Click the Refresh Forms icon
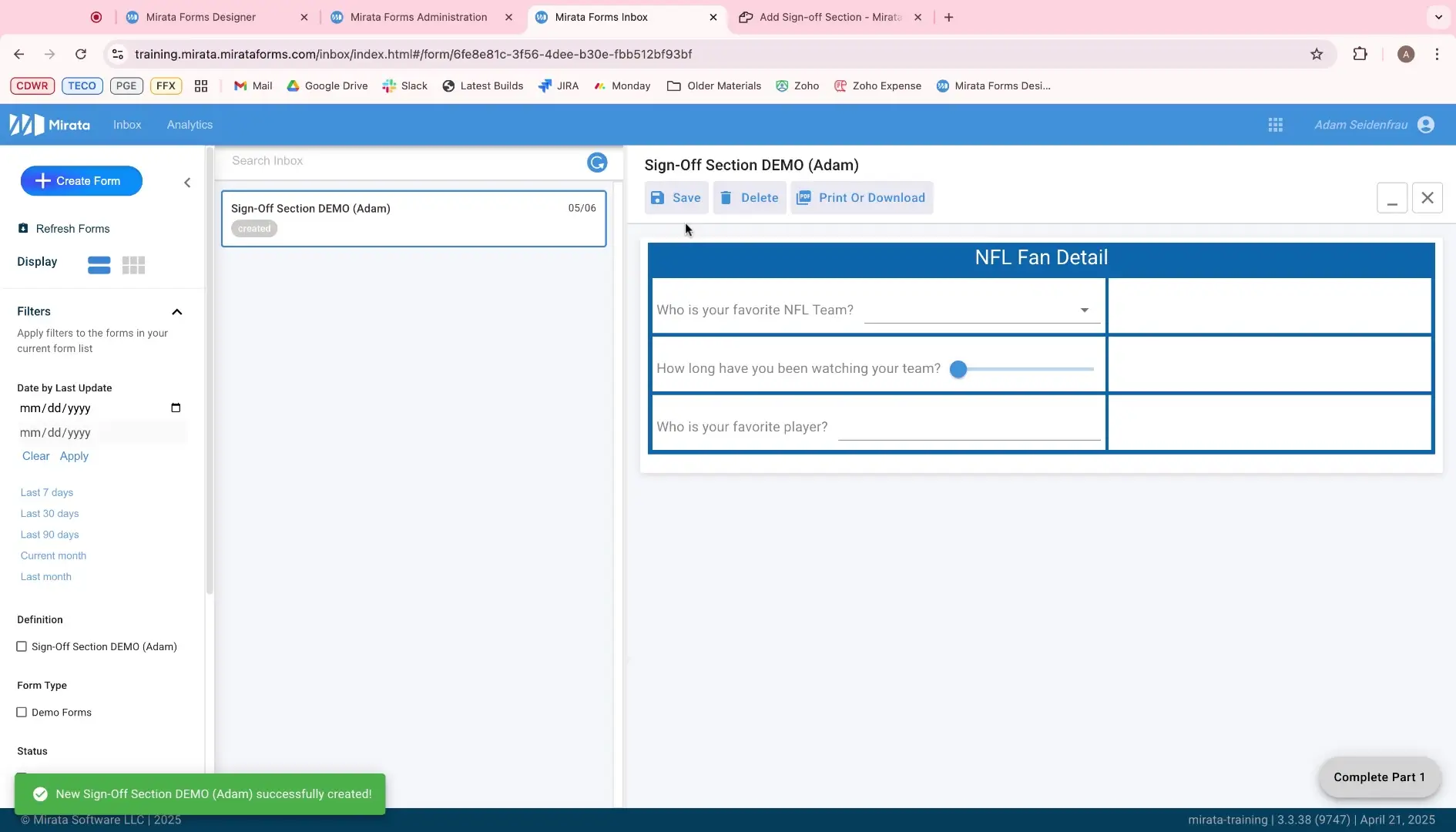This screenshot has width=1456, height=832. (22, 228)
